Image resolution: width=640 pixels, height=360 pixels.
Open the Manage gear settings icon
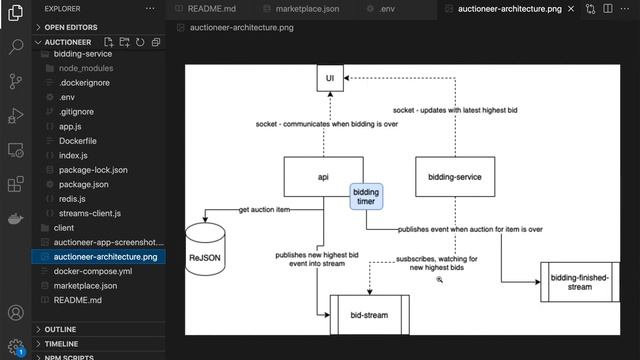(16, 347)
